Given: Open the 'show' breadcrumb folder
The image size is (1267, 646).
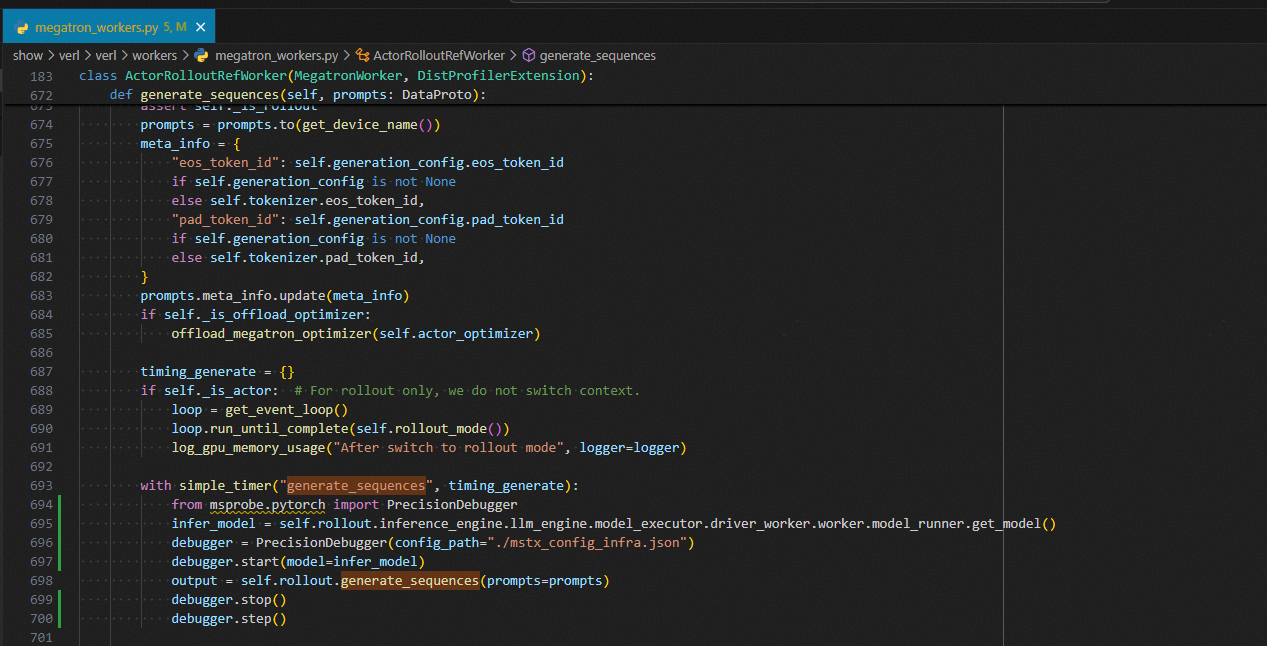Looking at the screenshot, I should click(28, 56).
